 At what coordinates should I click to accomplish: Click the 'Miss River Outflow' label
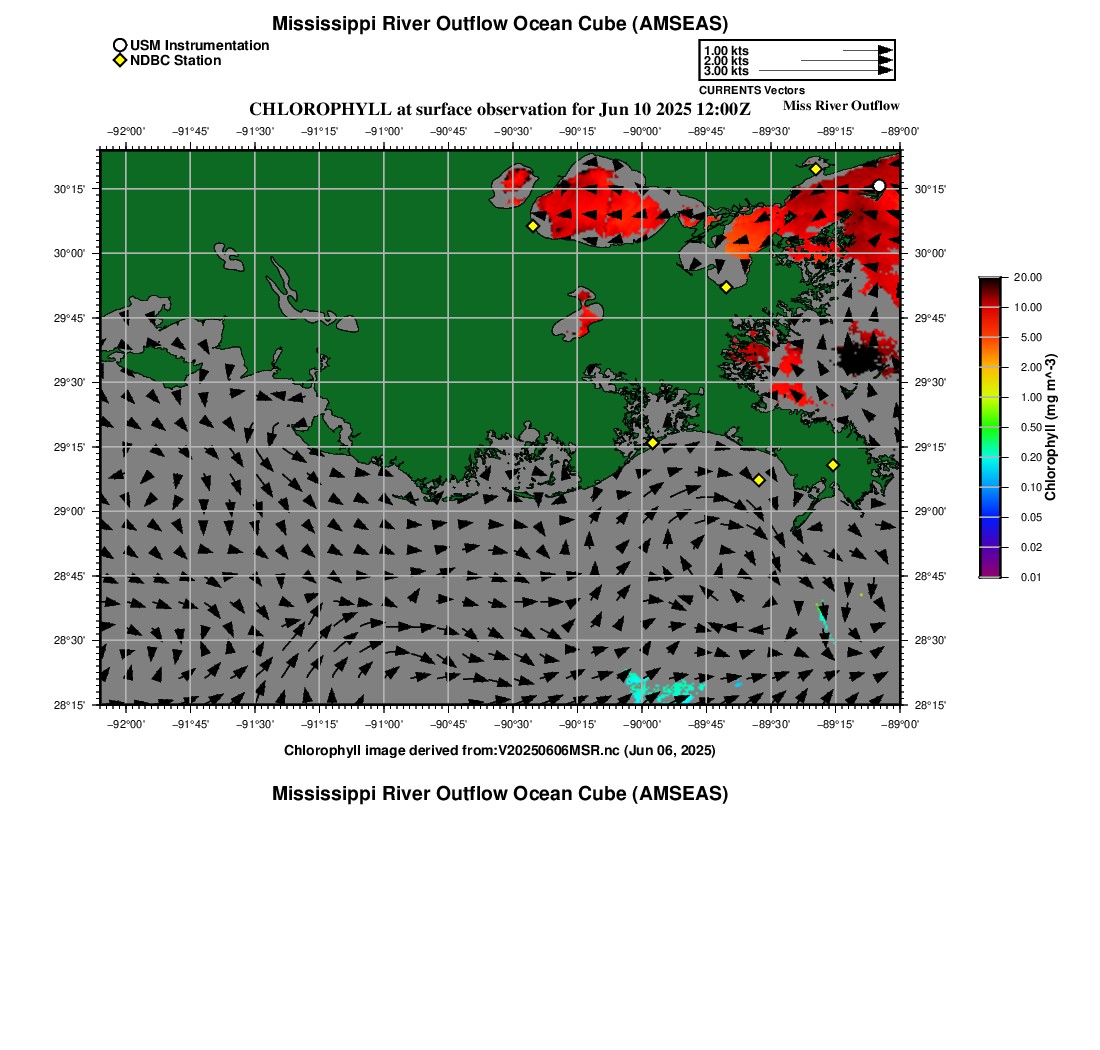coord(841,106)
